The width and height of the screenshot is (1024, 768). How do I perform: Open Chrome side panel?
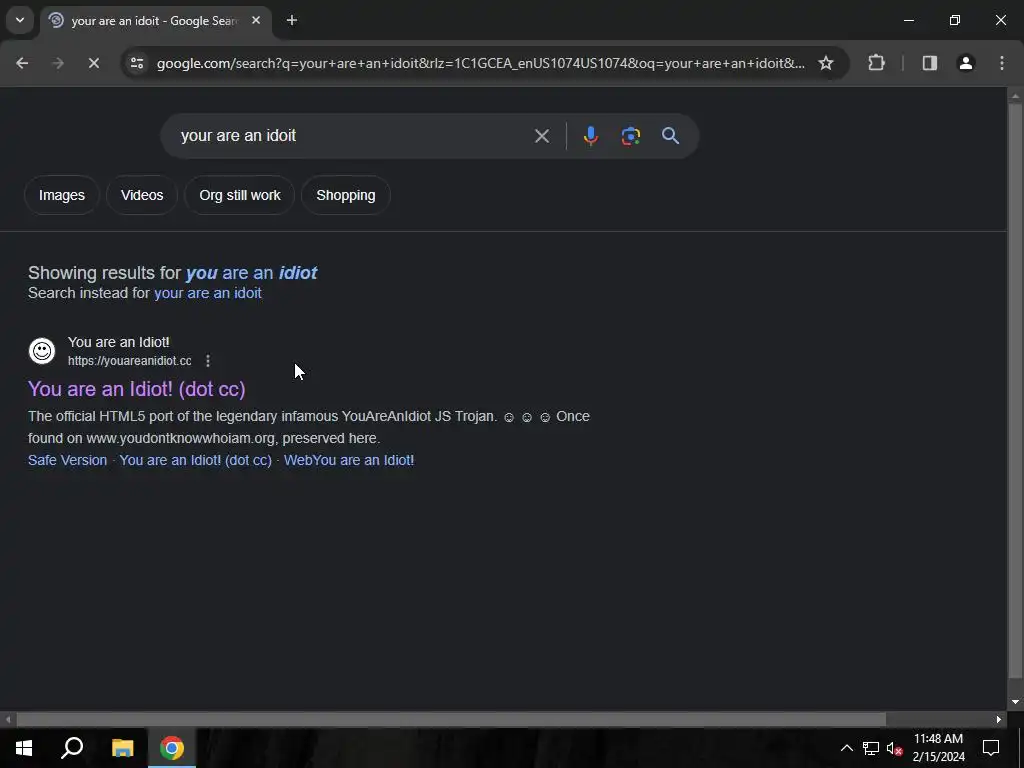coord(929,63)
